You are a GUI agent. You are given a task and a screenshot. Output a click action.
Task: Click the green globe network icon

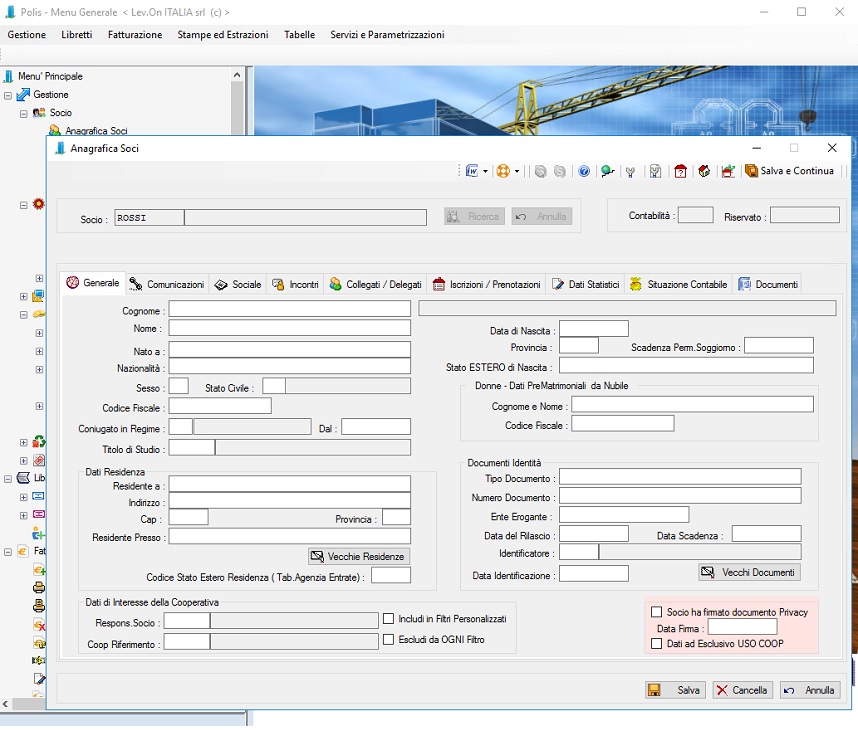click(607, 172)
